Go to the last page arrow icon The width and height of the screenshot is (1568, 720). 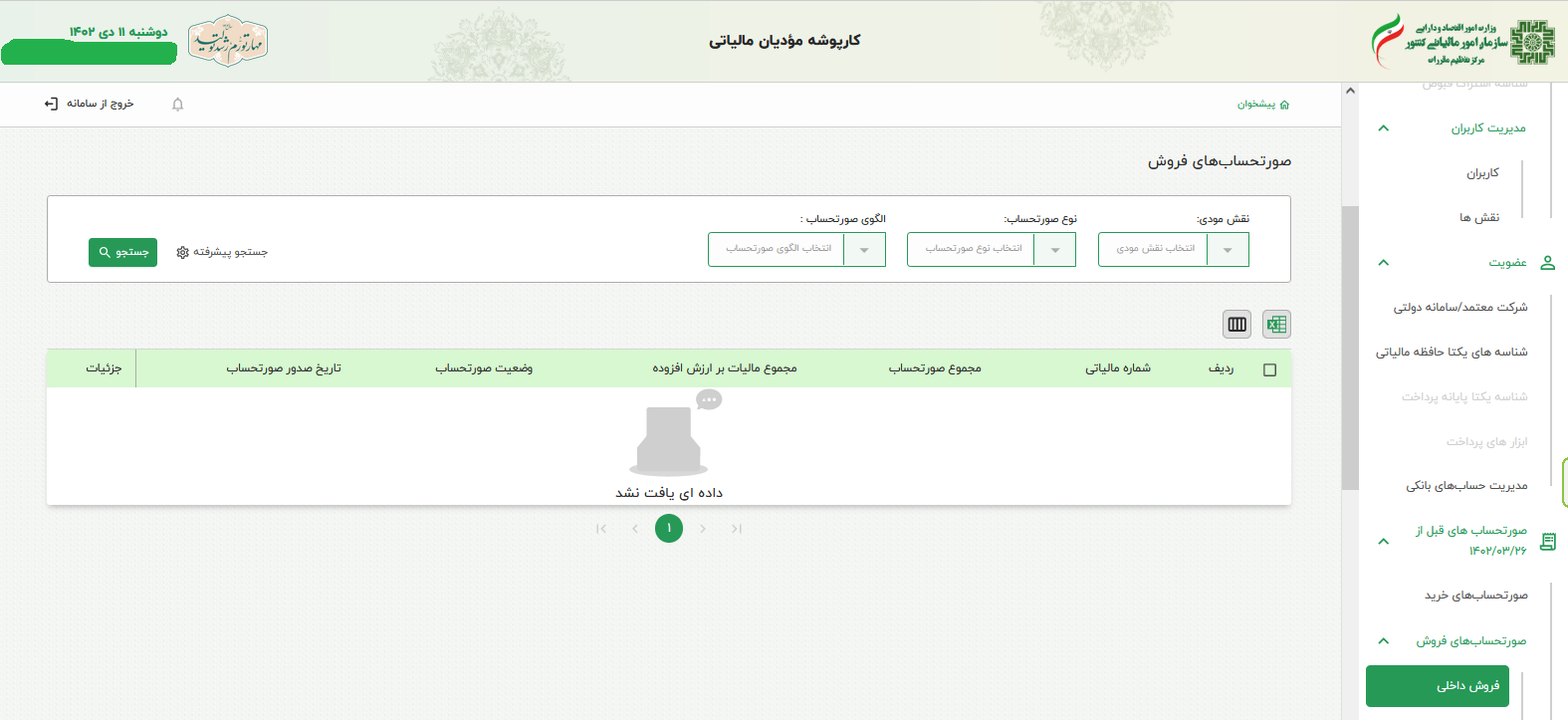coord(737,529)
